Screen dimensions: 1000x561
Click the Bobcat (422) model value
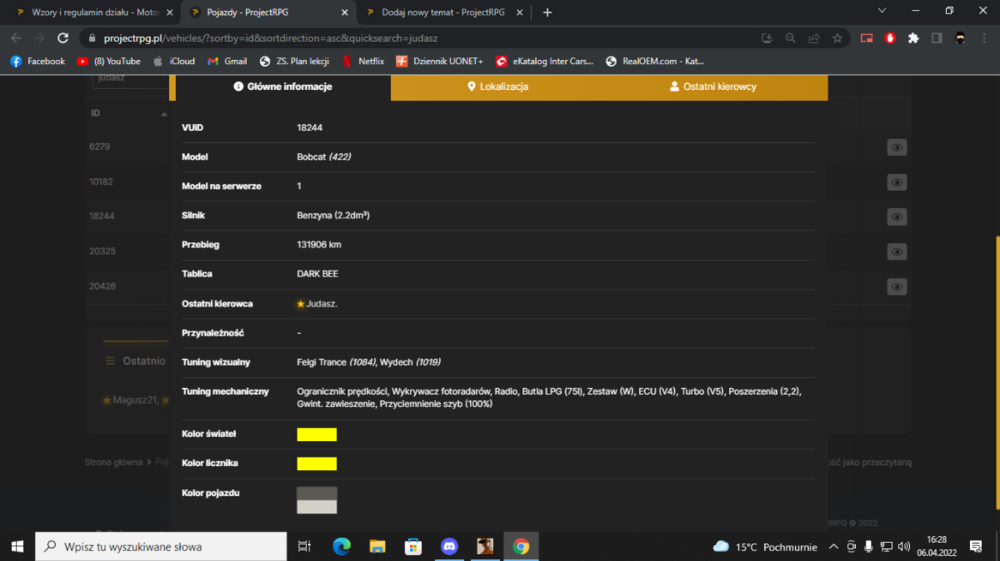tap(324, 157)
